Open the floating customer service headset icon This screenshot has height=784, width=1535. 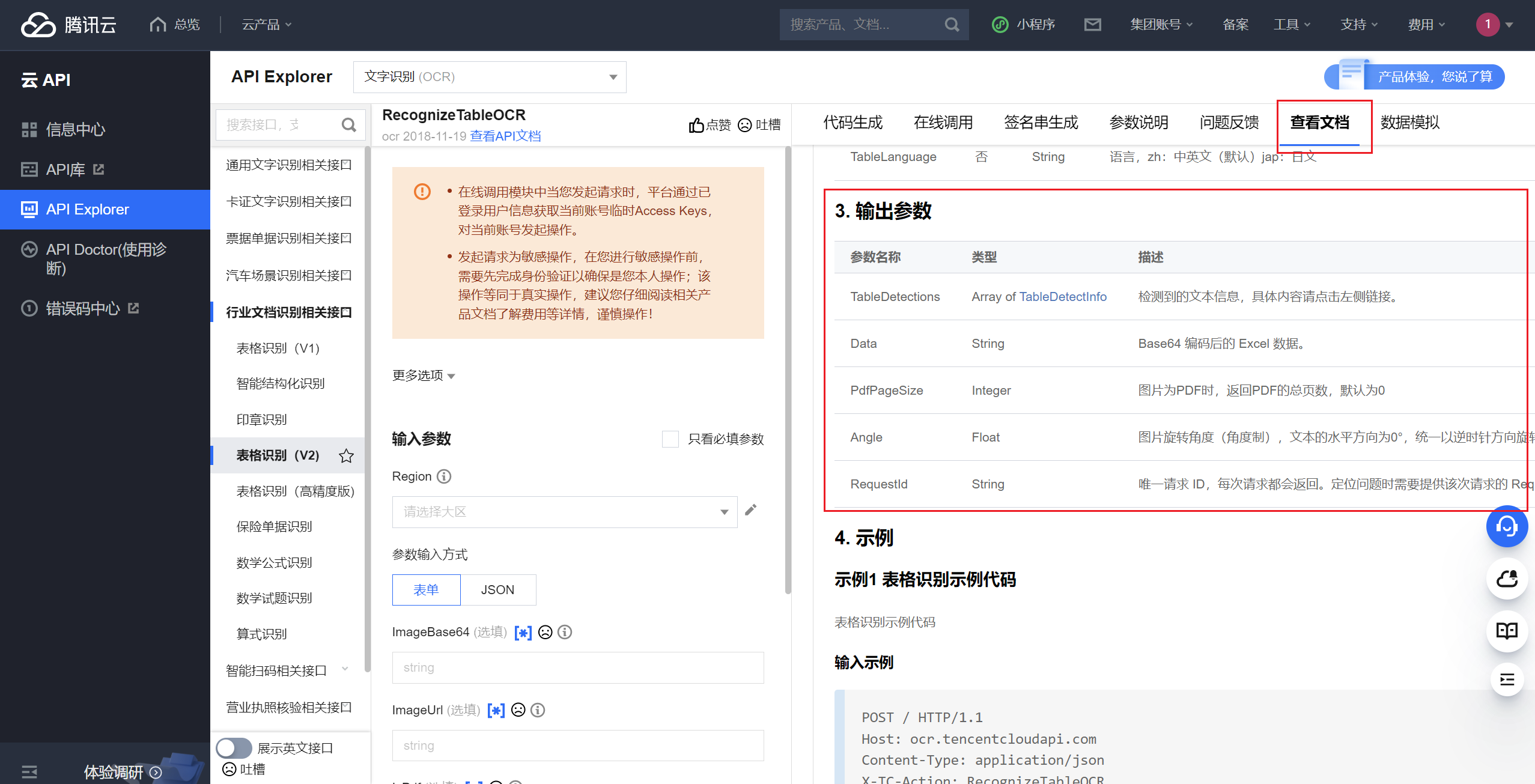click(x=1507, y=526)
